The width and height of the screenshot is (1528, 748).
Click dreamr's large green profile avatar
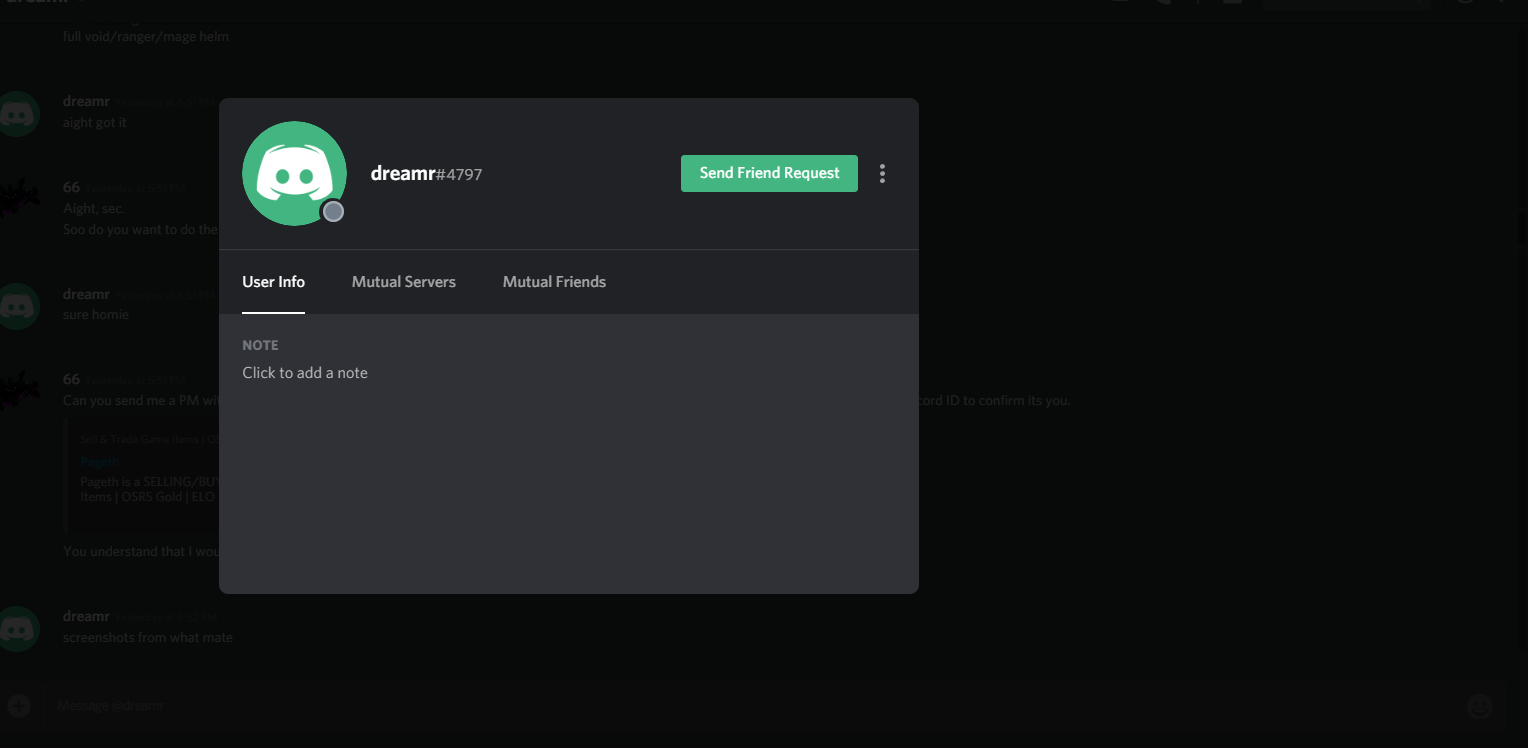point(294,173)
